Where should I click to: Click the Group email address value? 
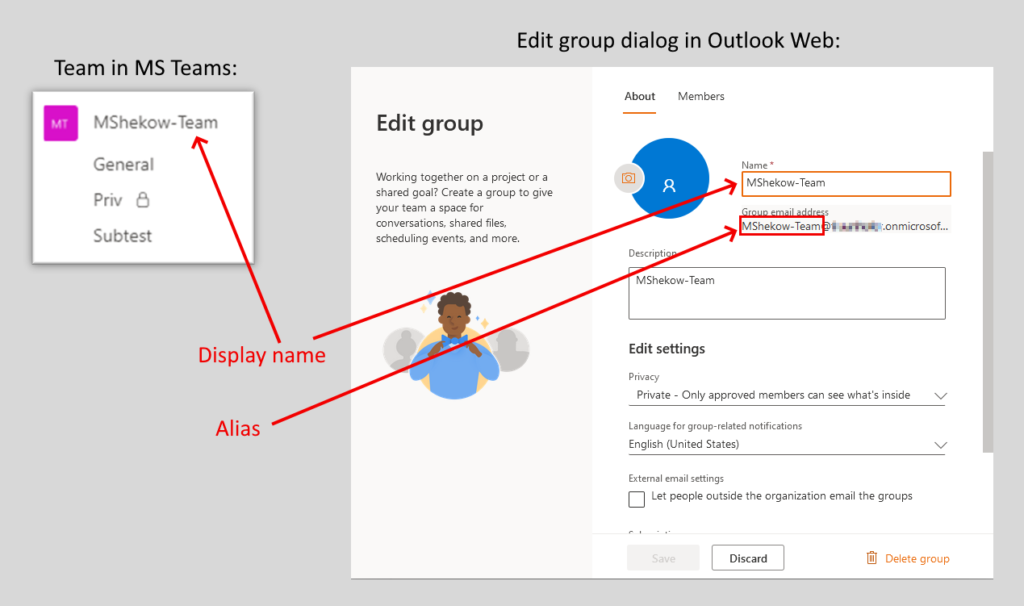(x=845, y=227)
